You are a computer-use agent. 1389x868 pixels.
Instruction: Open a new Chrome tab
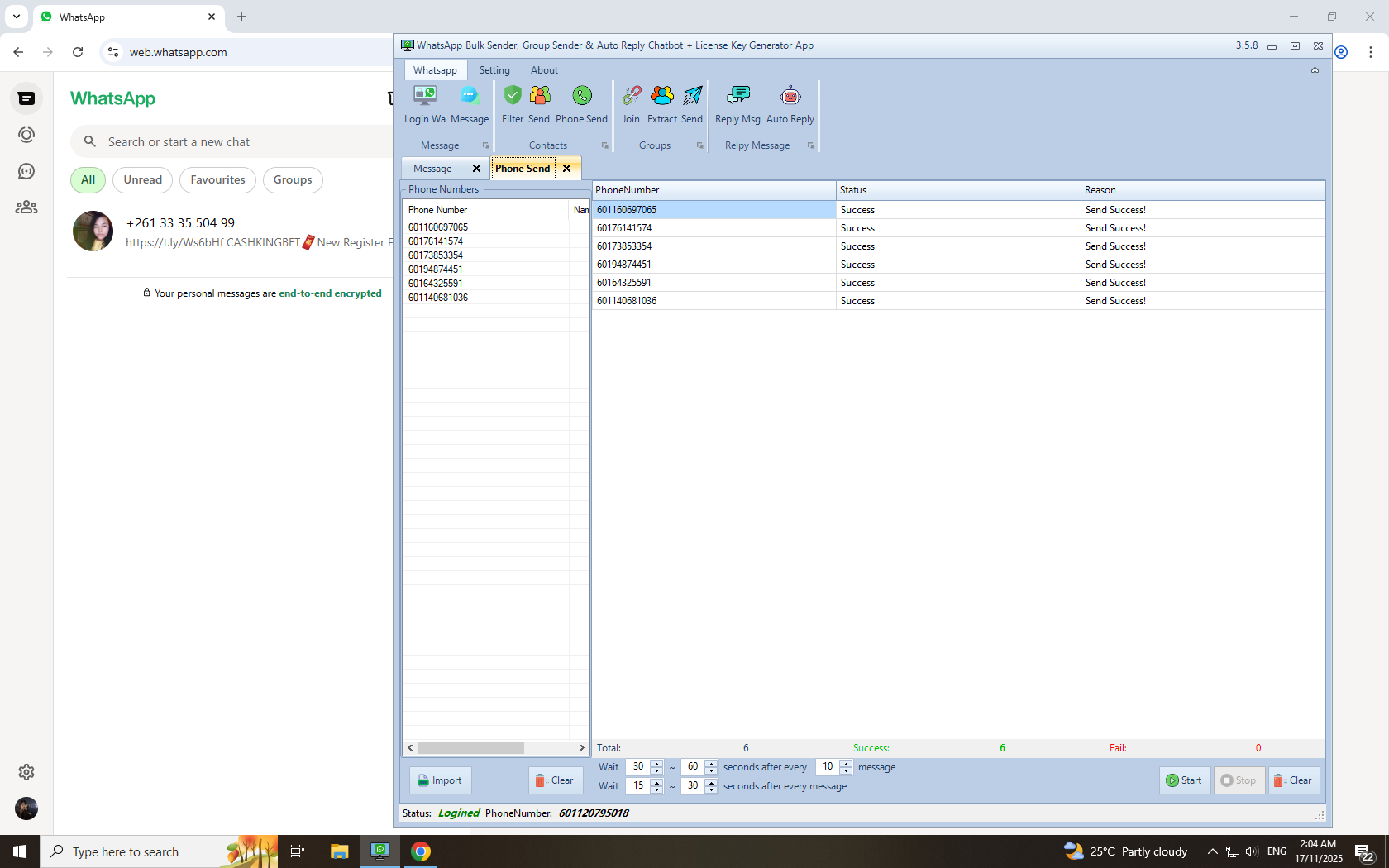[x=241, y=17]
